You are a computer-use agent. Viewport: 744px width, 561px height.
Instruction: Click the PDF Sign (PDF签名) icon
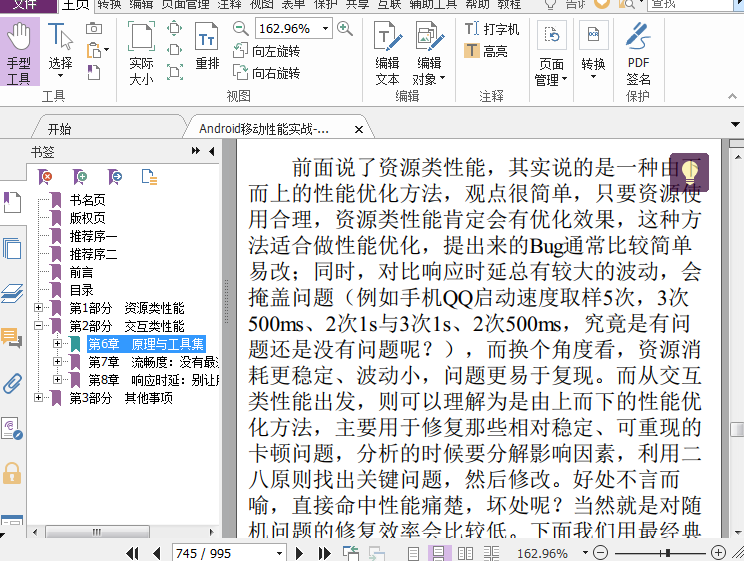pyautogui.click(x=638, y=36)
